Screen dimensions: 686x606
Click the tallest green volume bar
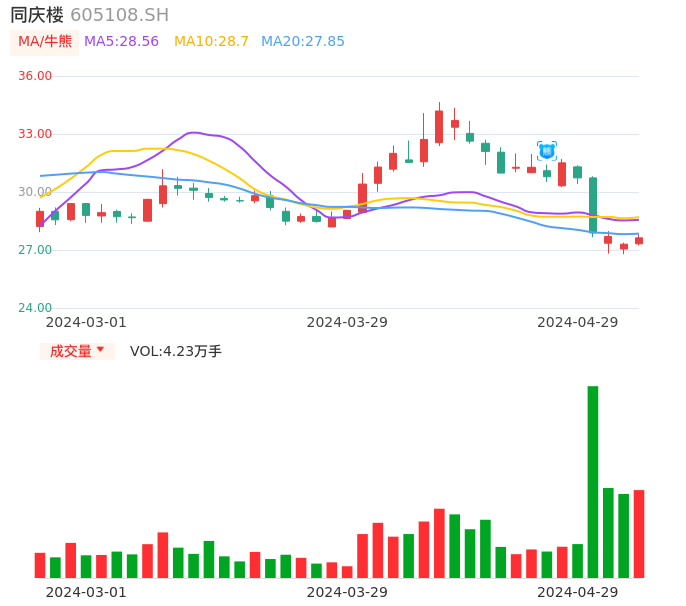click(x=593, y=481)
